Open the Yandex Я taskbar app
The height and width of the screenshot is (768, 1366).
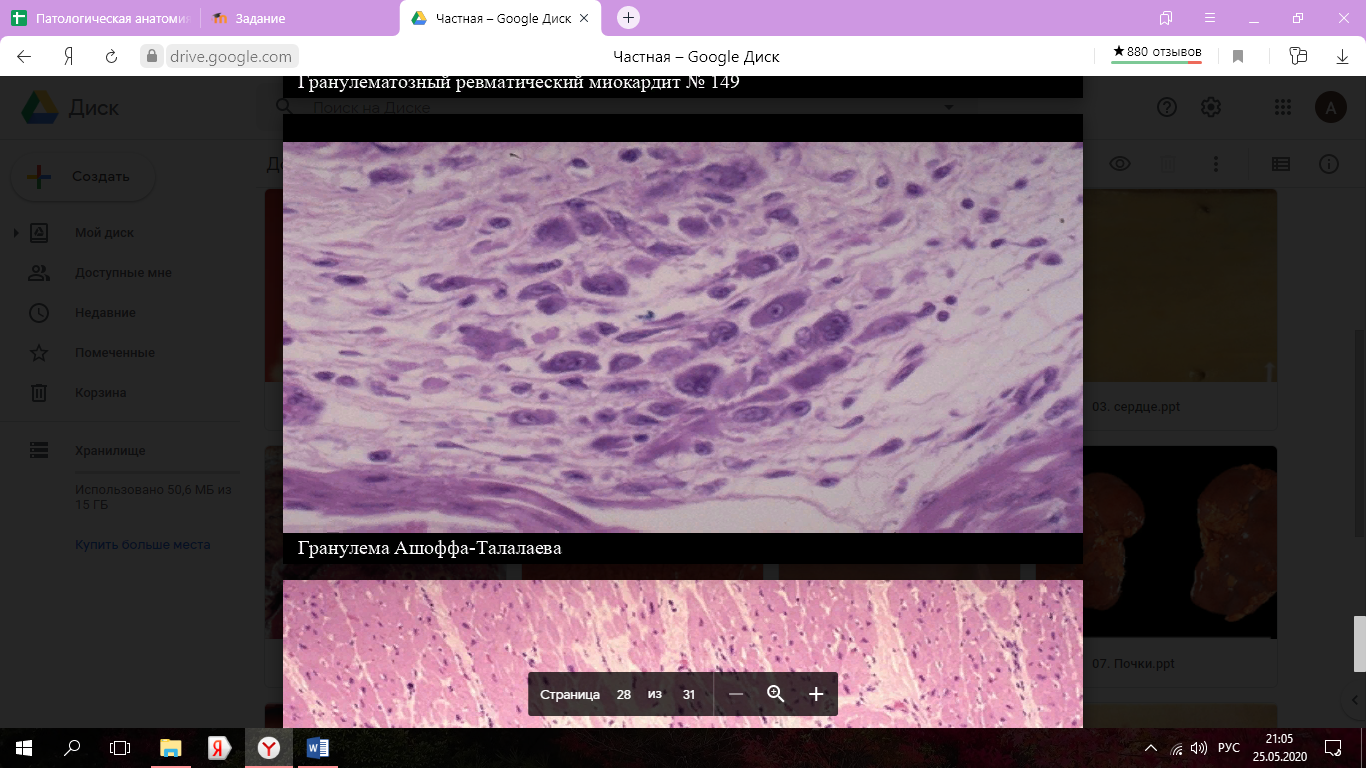click(219, 747)
